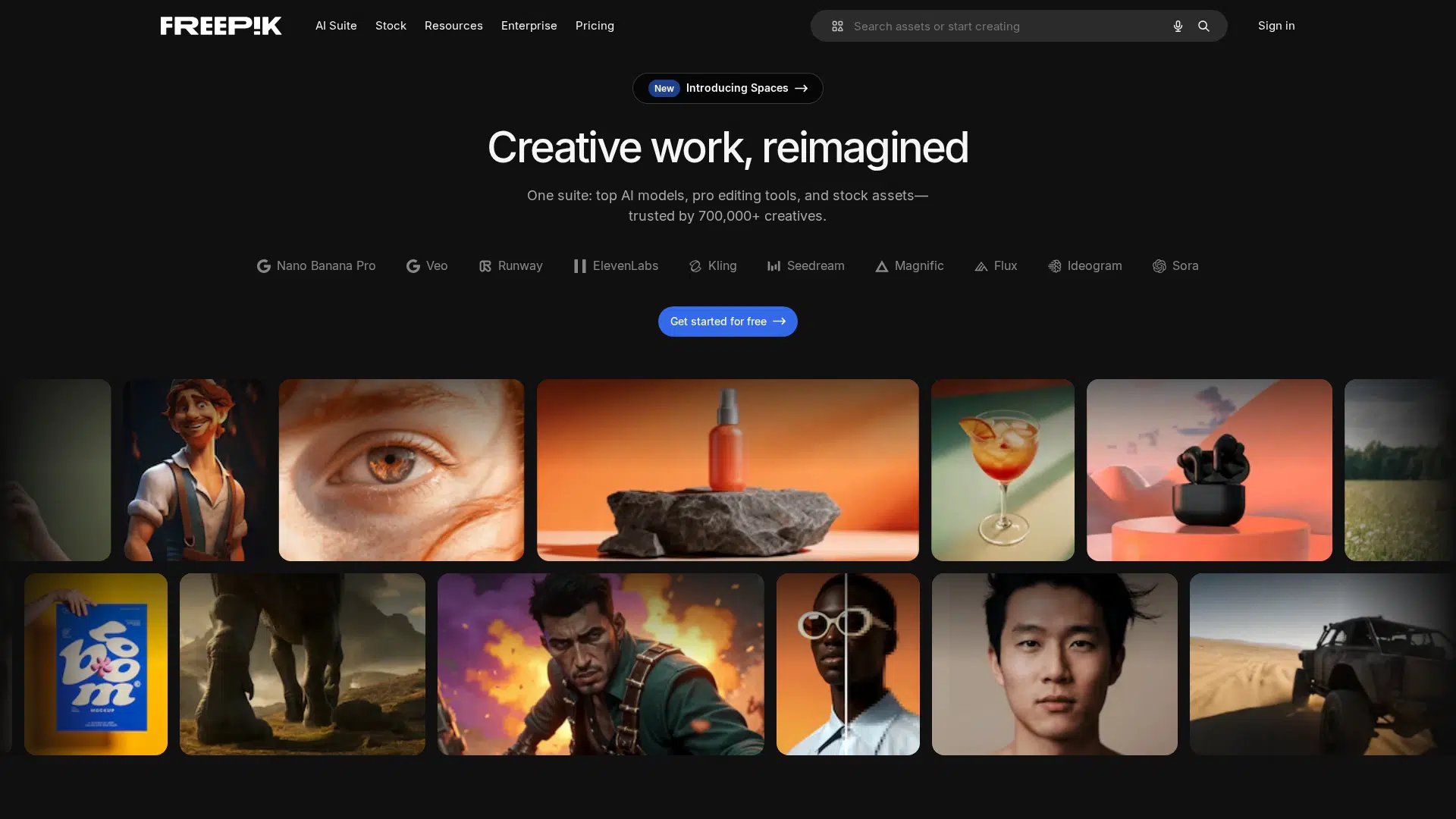Click the ElevenLabs model icon
The width and height of the screenshot is (1456, 819).
coord(580,266)
